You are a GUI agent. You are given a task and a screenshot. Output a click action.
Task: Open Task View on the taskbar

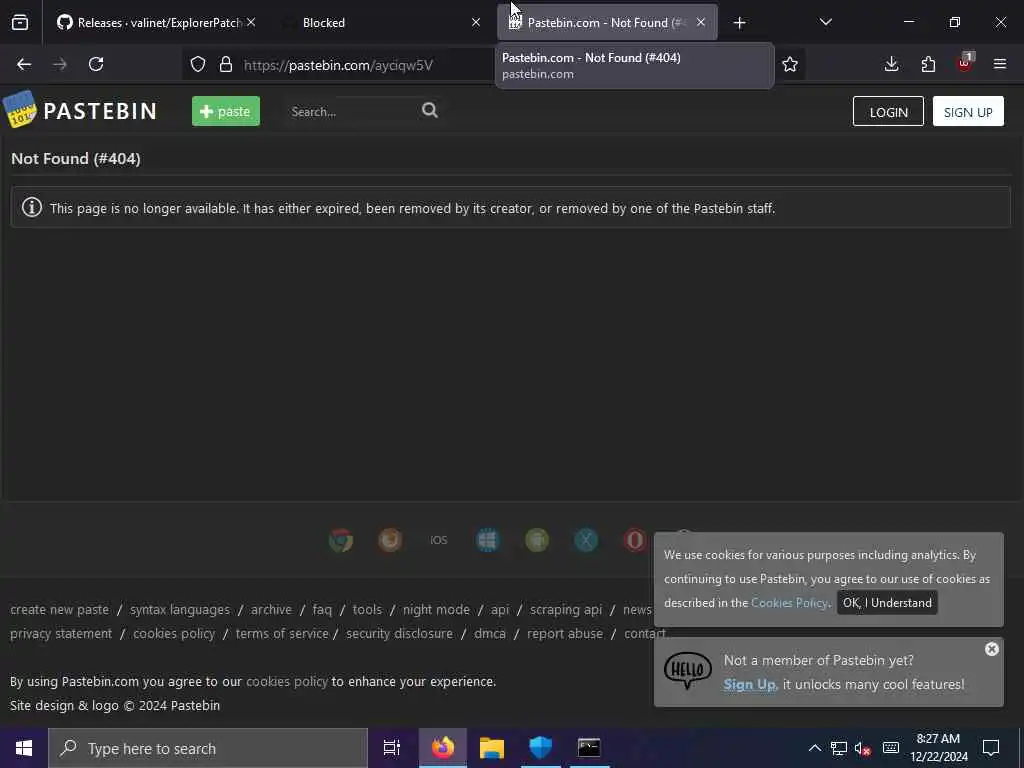point(392,748)
